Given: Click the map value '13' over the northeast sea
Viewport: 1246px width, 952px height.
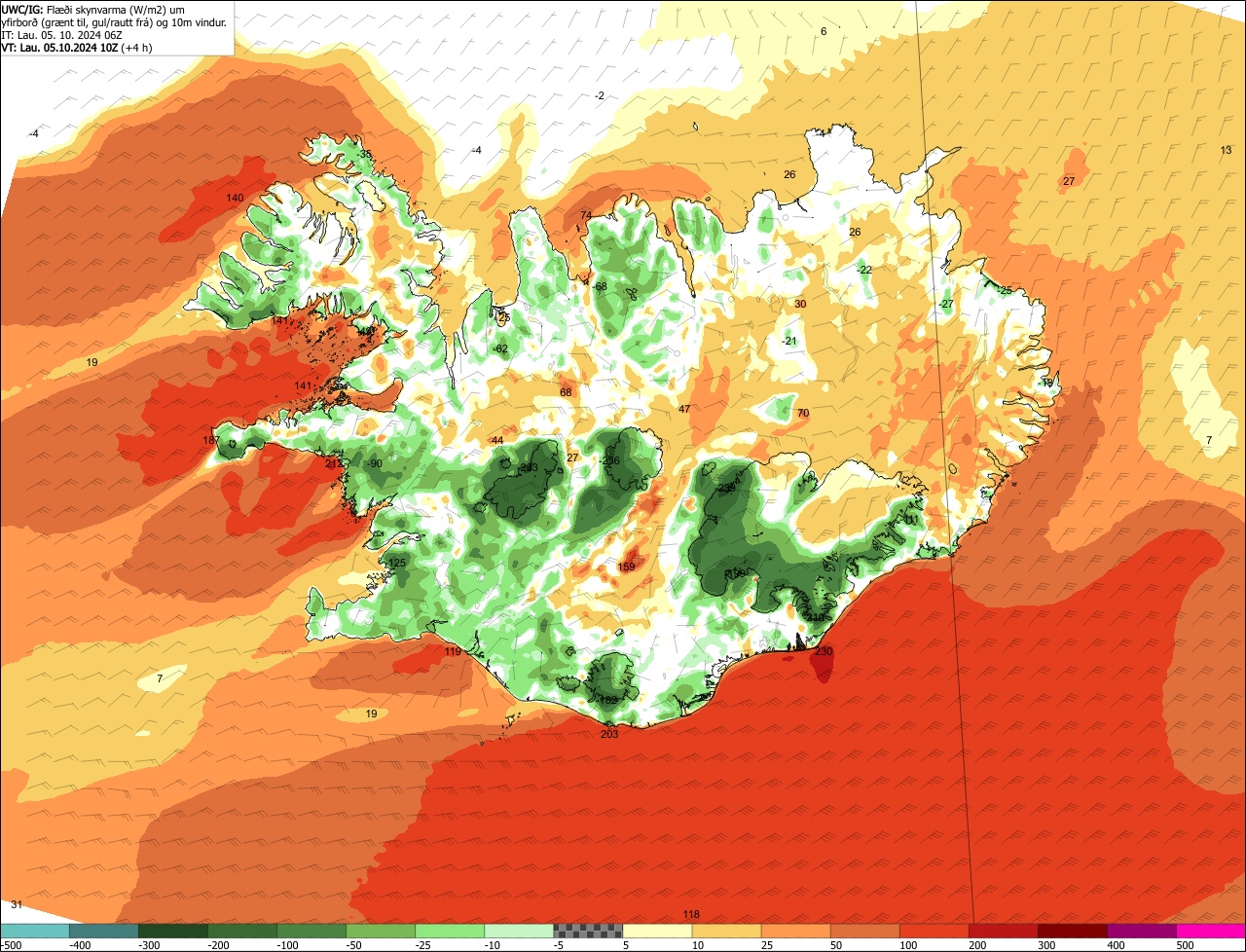Looking at the screenshot, I should [1226, 150].
